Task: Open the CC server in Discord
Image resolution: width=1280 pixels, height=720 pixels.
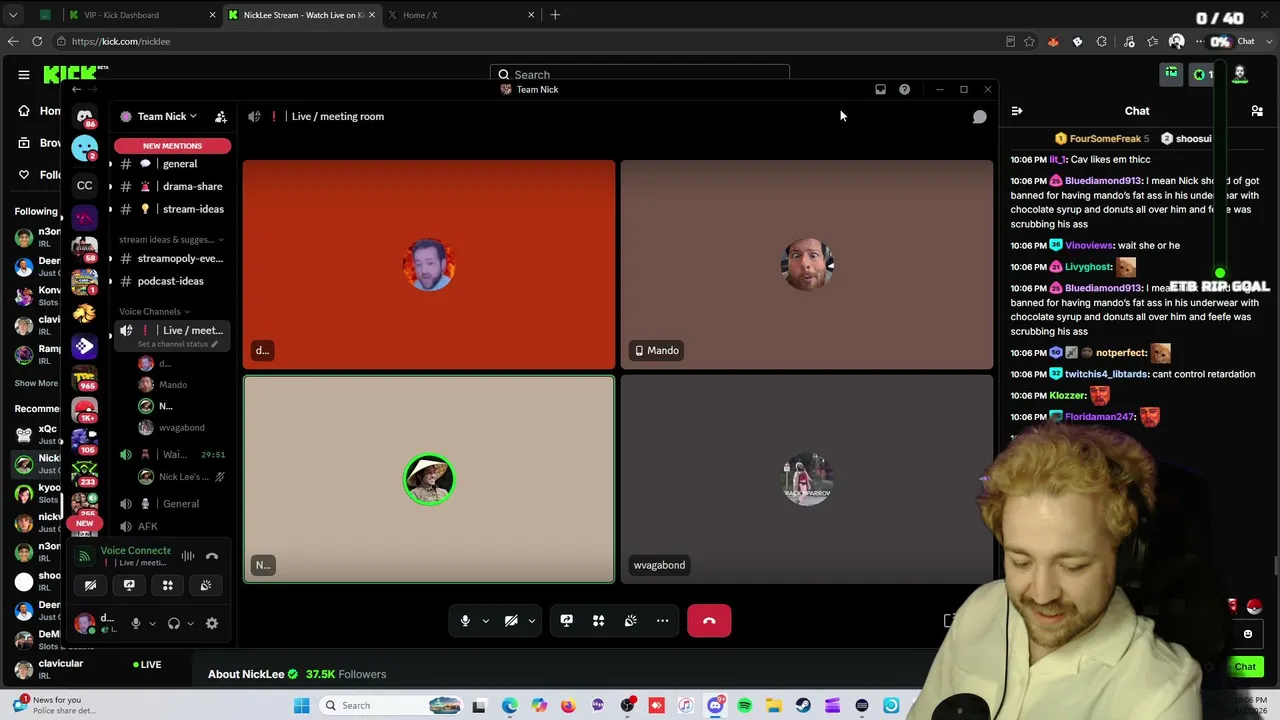Action: pyautogui.click(x=85, y=185)
